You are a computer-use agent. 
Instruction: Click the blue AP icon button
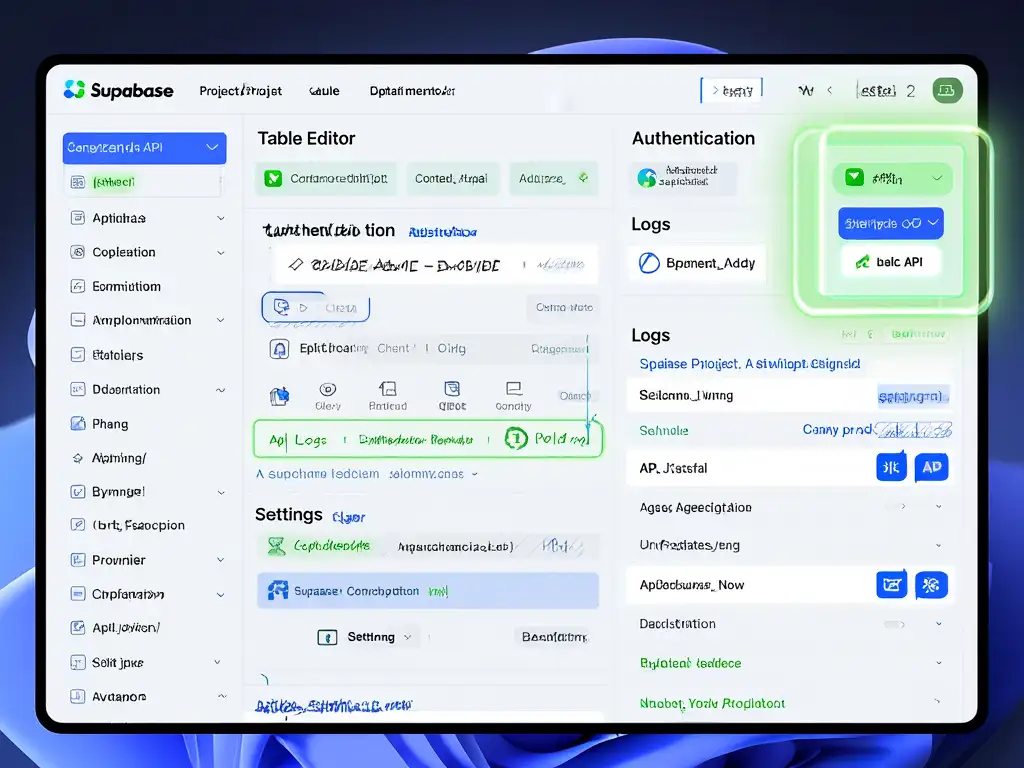(x=932, y=467)
